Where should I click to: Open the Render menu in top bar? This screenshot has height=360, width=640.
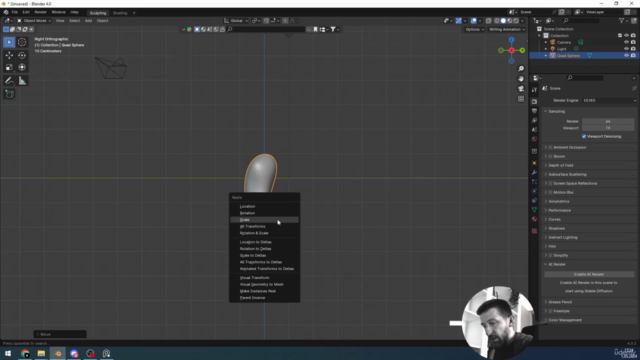40,12
